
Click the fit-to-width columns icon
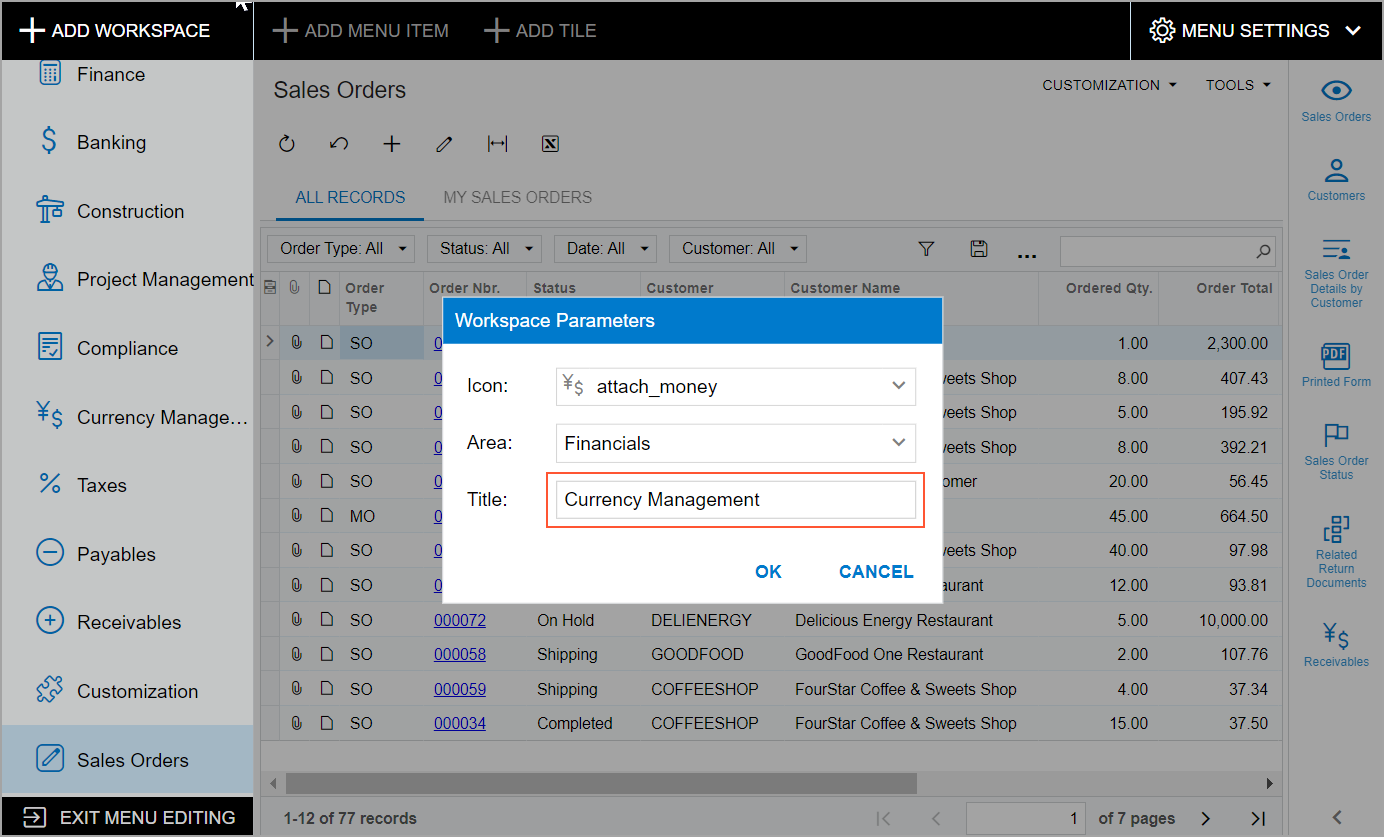click(497, 144)
